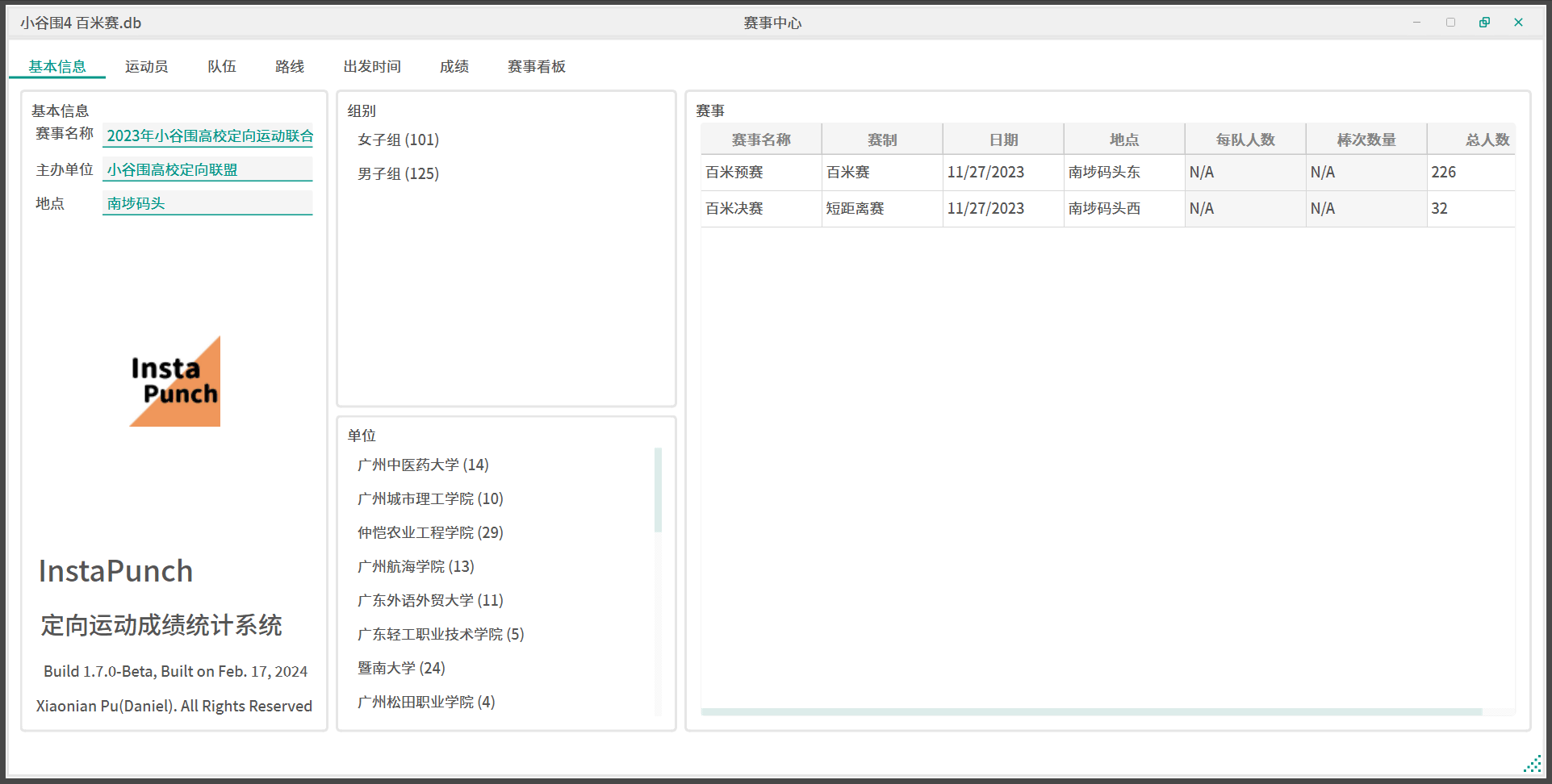Select 暨南大学 (24) in the unit list
1552x784 pixels.
click(x=401, y=668)
